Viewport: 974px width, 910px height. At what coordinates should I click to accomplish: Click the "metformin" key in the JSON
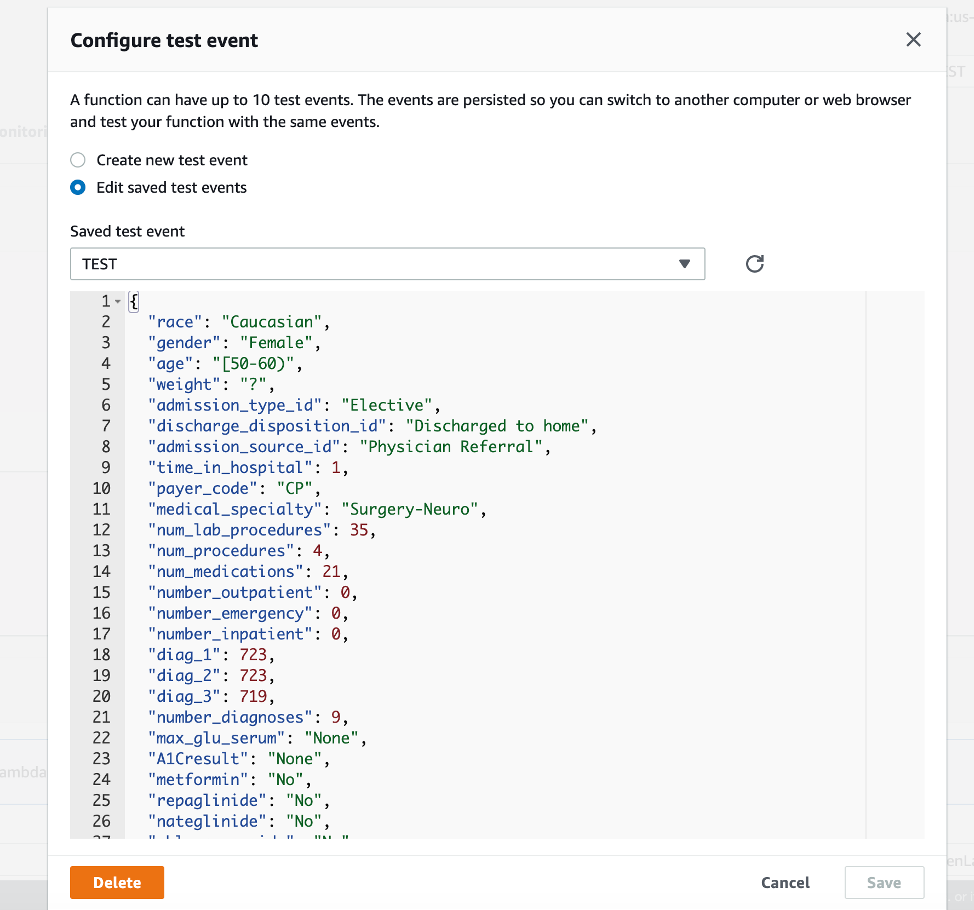coord(192,780)
